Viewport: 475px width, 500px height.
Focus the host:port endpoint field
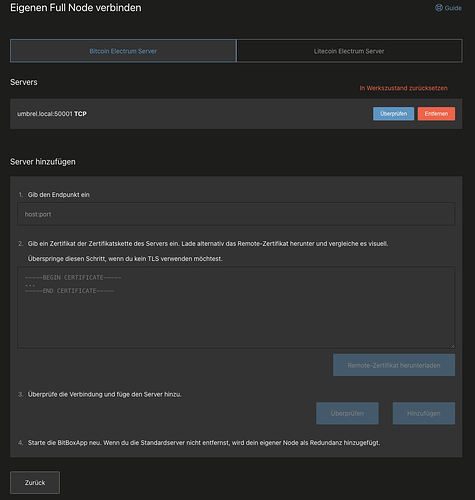(236, 214)
